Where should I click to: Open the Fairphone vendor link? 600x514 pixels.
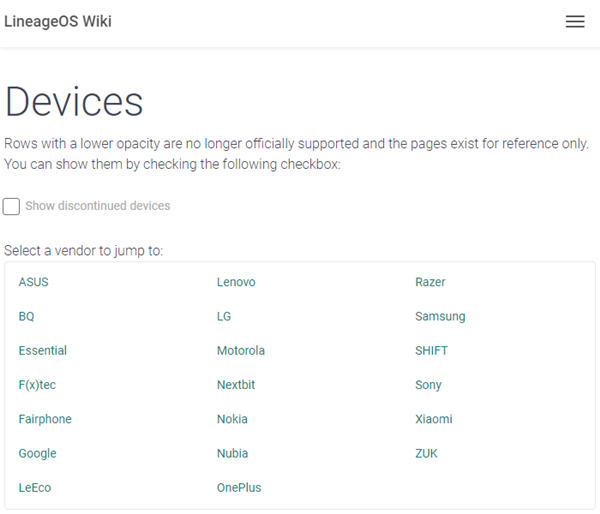(45, 419)
